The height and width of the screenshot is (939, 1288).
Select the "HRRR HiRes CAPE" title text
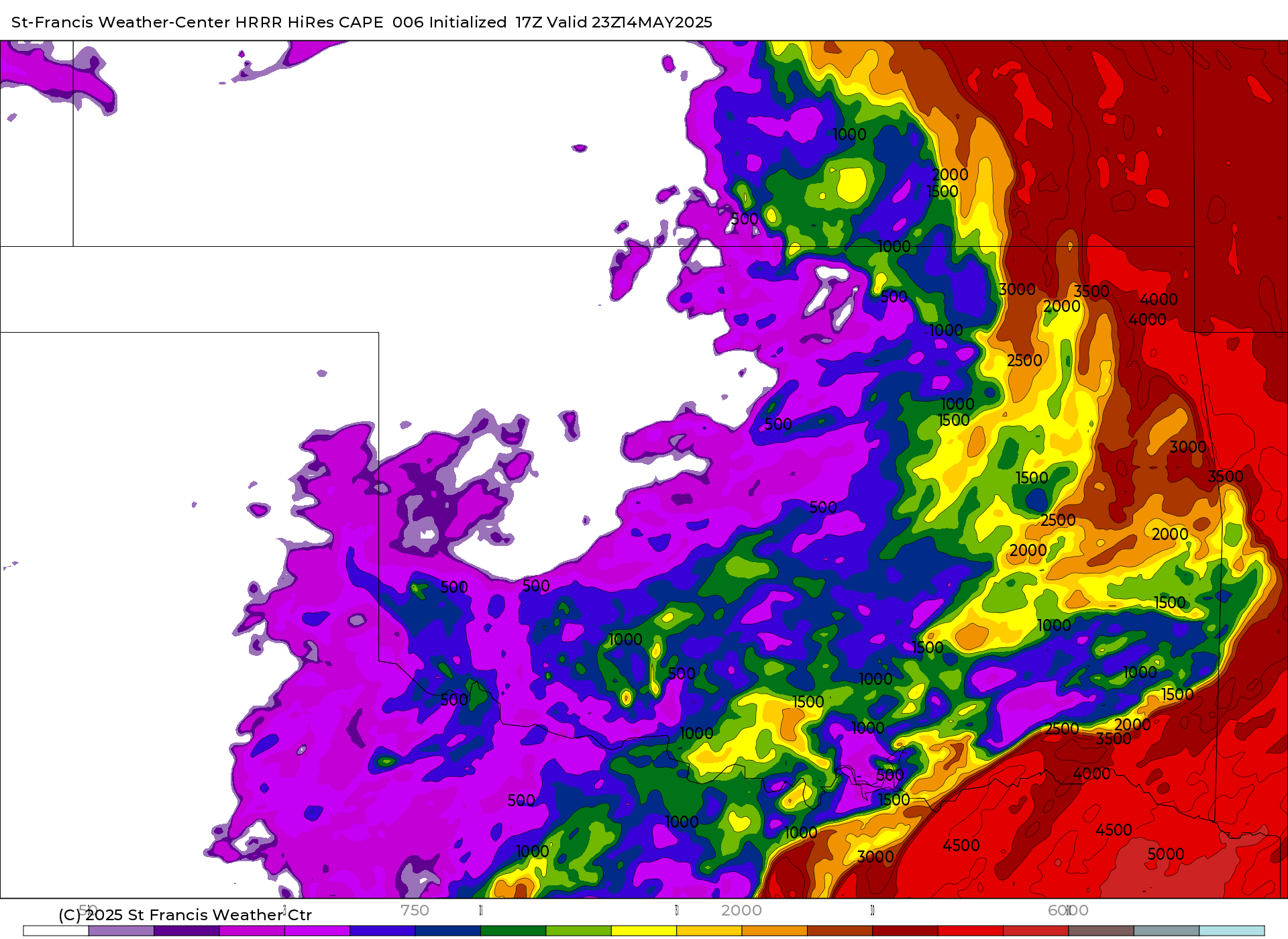click(309, 22)
